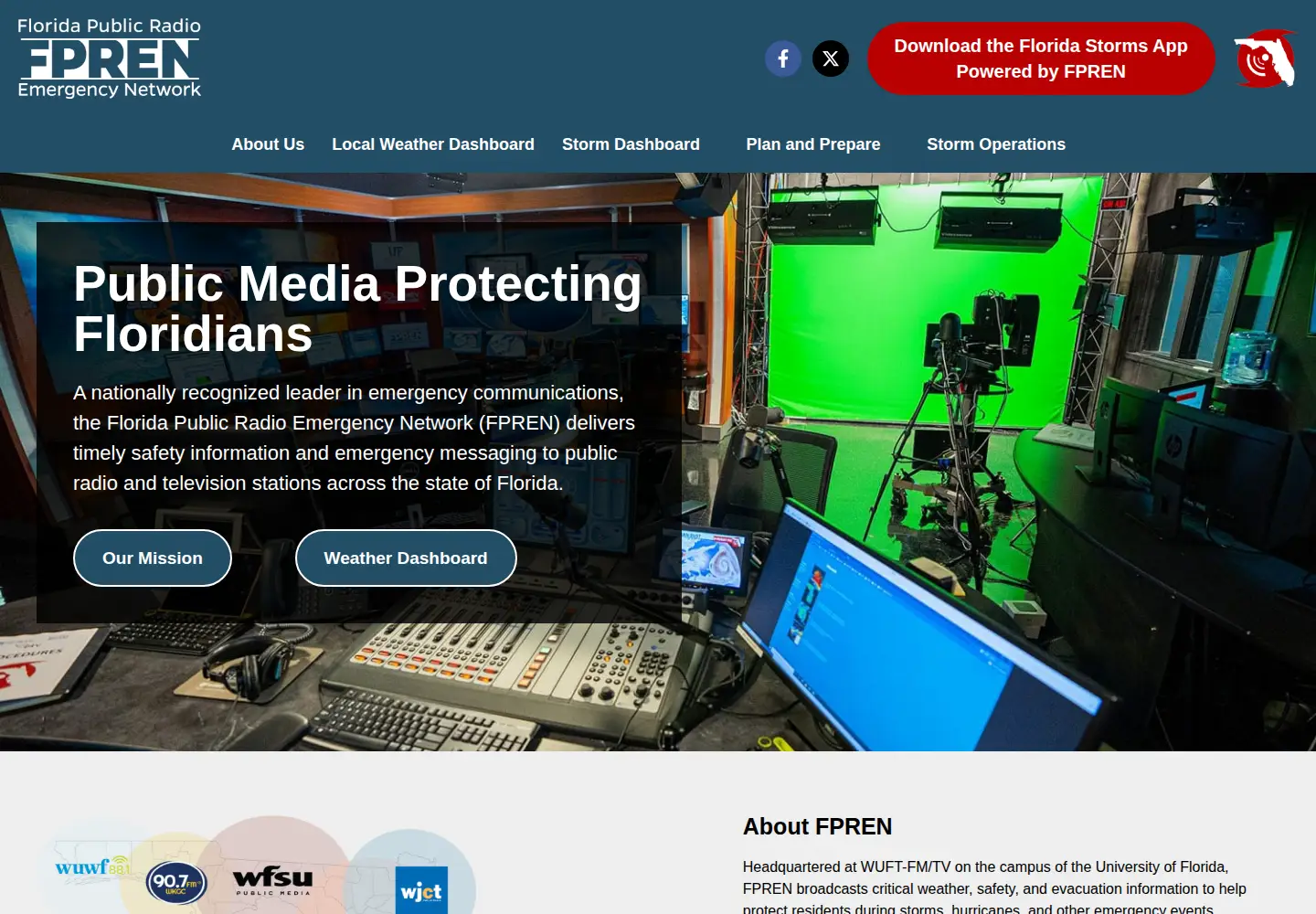Image resolution: width=1316 pixels, height=914 pixels.
Task: Click the Florida Storms app logo icon
Action: (x=1266, y=58)
